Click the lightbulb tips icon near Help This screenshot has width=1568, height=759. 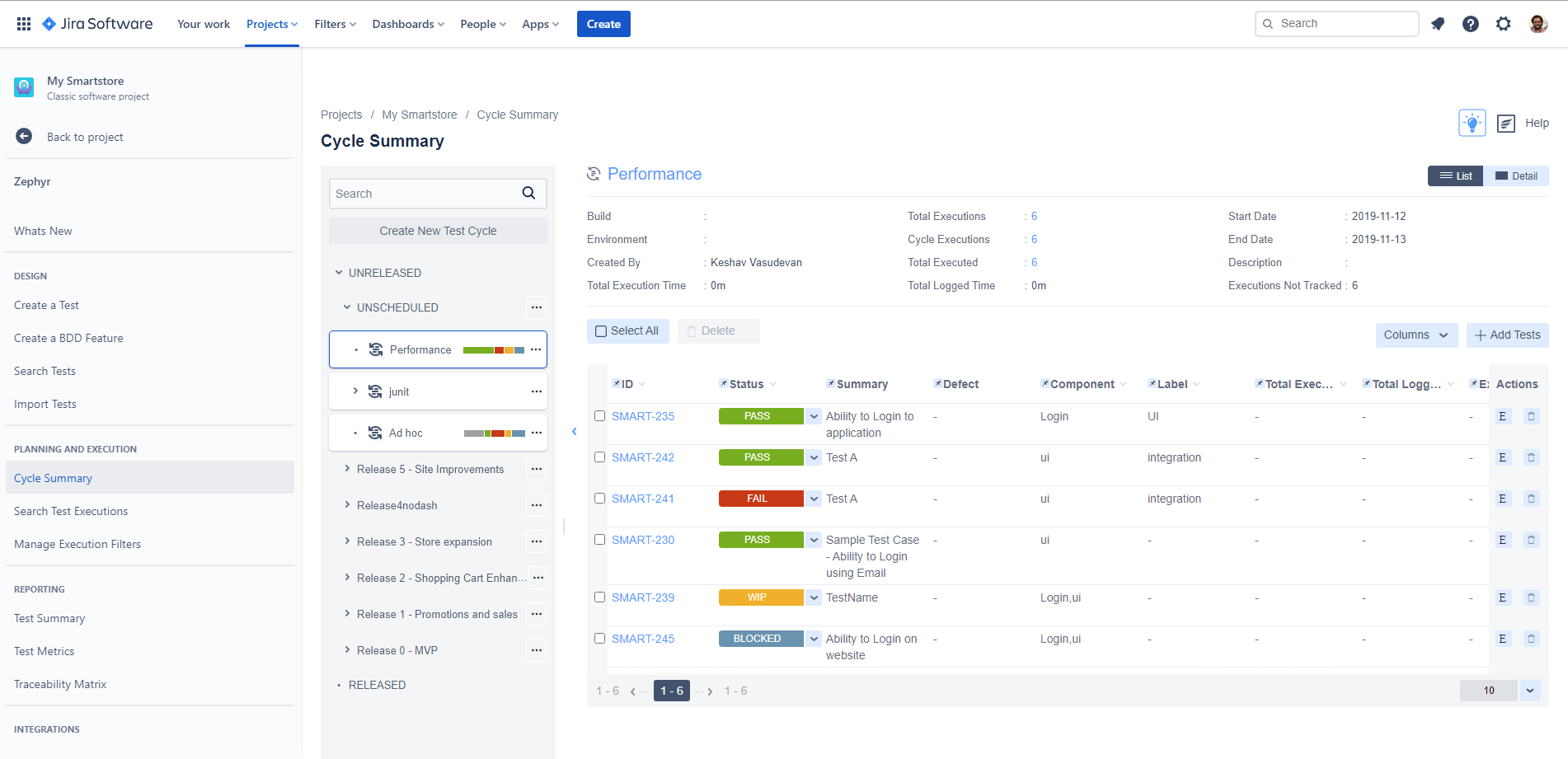click(x=1472, y=123)
